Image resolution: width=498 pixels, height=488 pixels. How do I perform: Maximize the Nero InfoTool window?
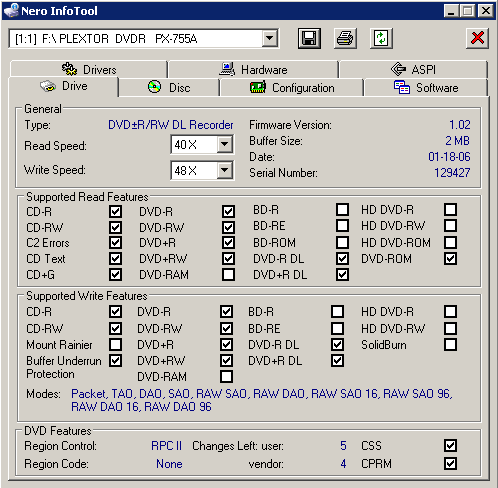coord(467,11)
